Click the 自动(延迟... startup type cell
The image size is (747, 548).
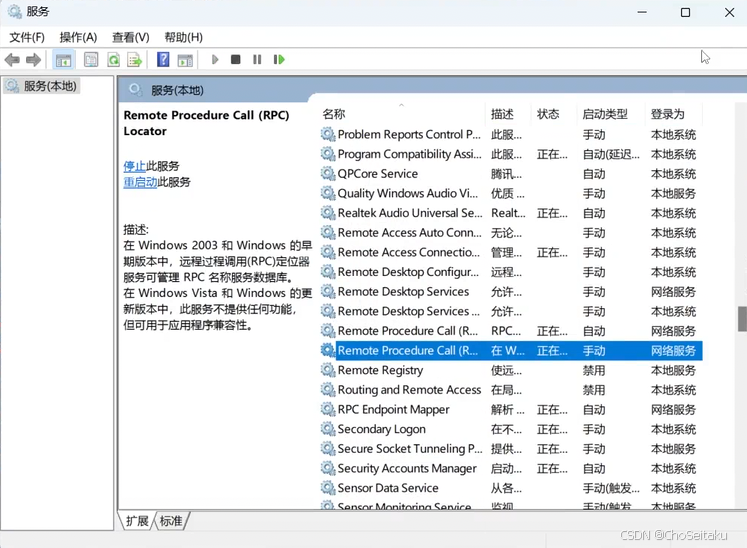point(611,154)
